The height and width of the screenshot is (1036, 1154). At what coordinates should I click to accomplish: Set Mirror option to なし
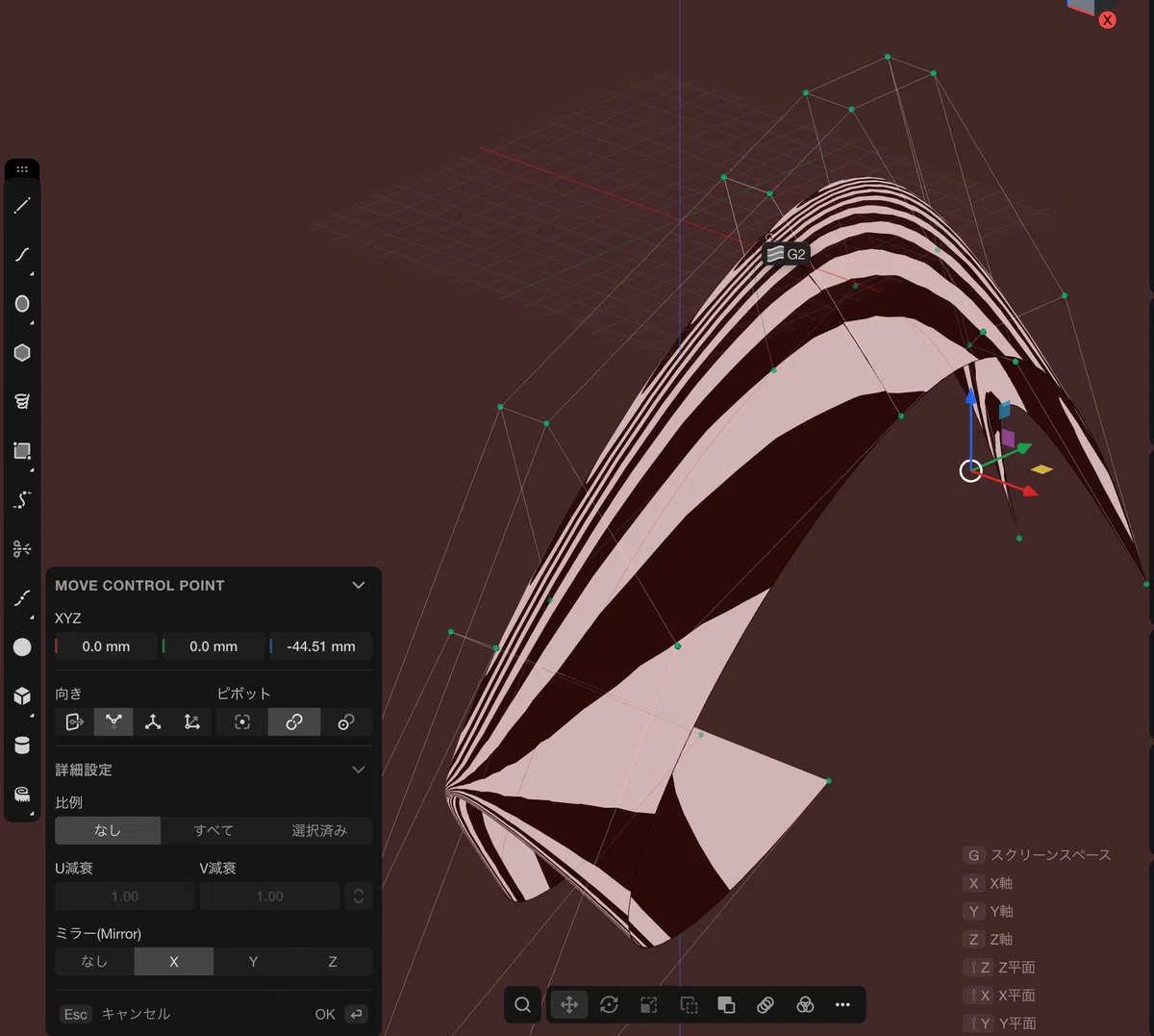(94, 961)
